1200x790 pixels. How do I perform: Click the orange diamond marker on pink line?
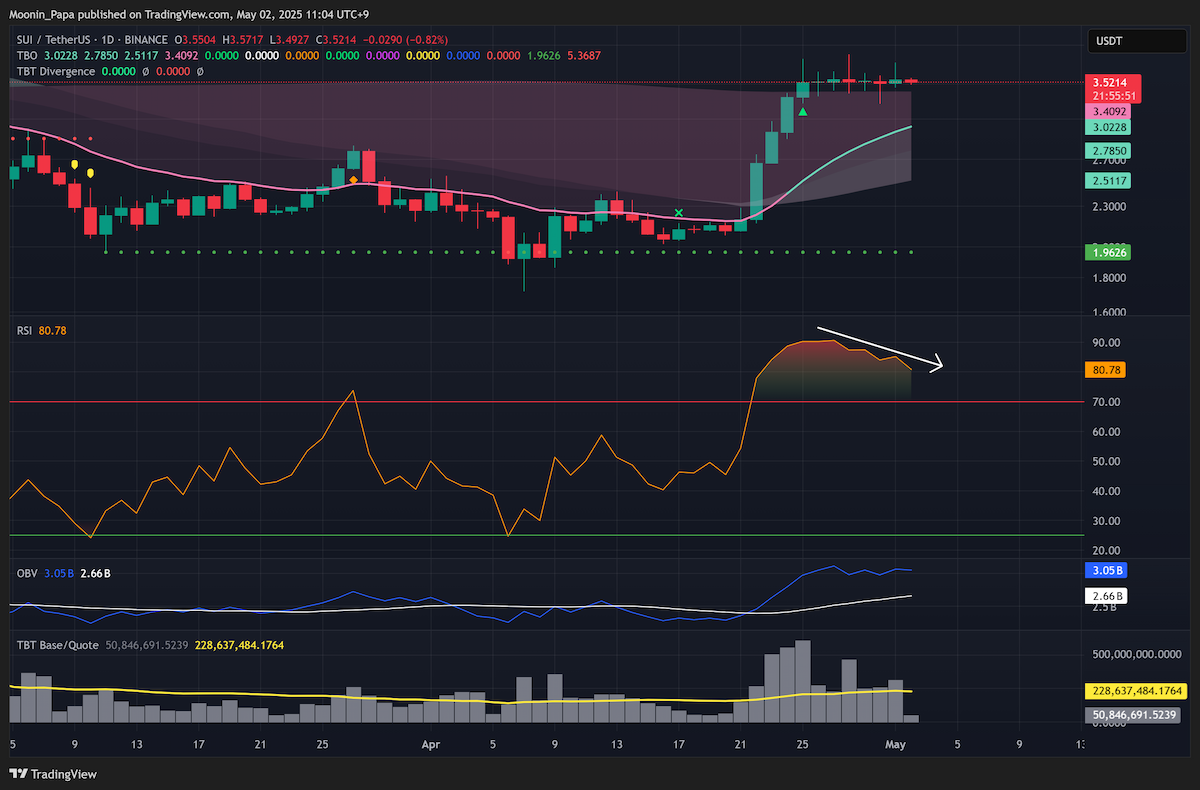point(353,180)
